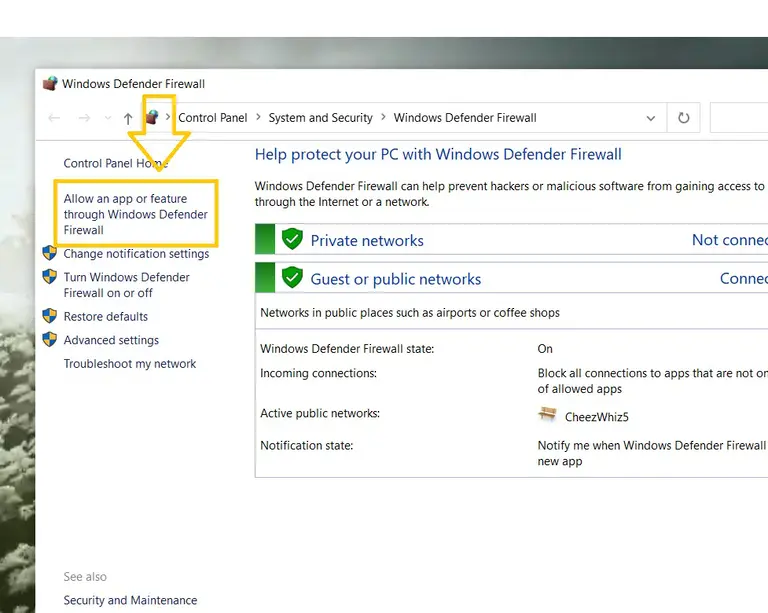Viewport: 768px width, 613px height.
Task: Click green shield icon for Private networks
Action: pyautogui.click(x=292, y=239)
